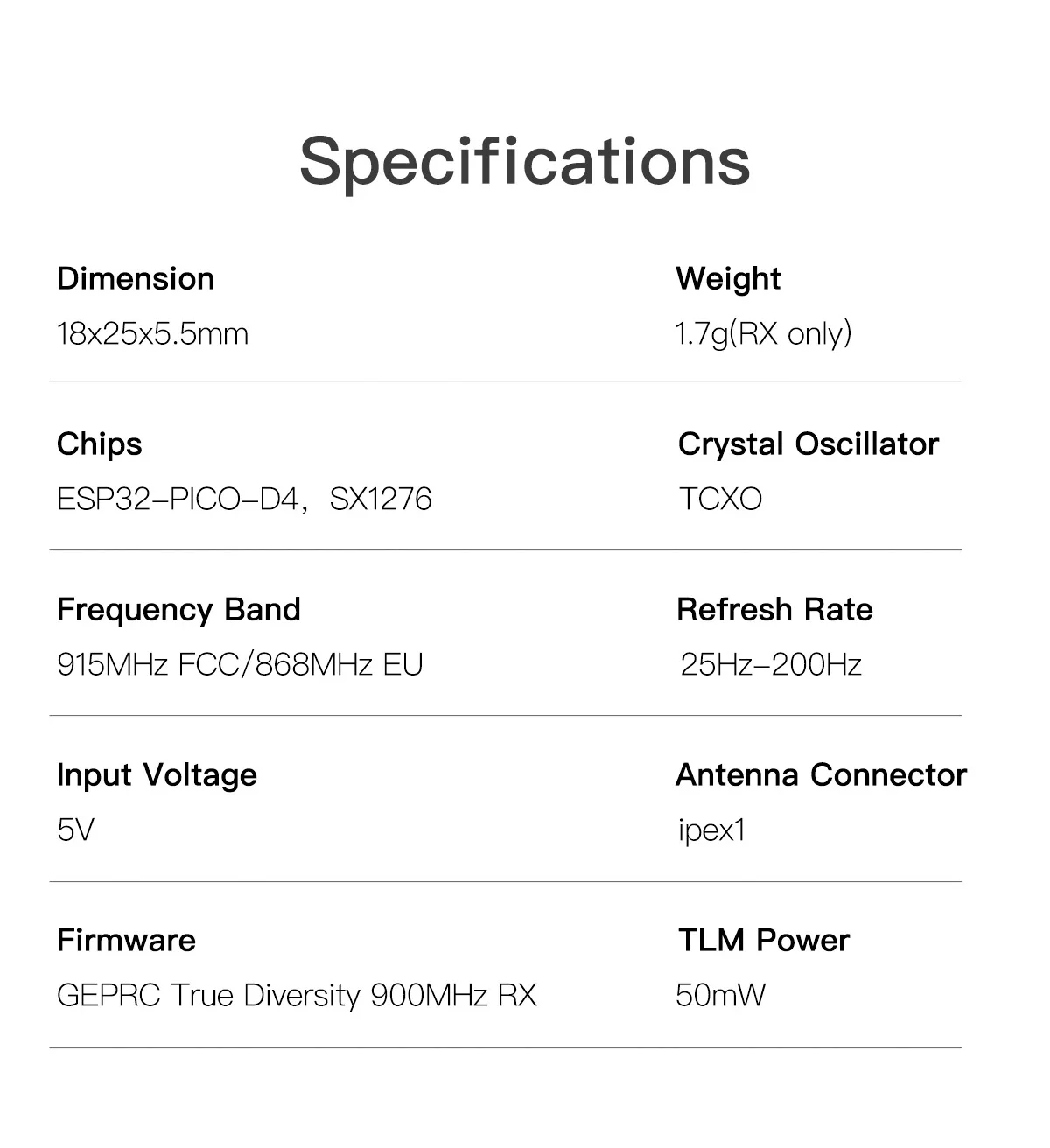Click the Antenna Connector label
This screenshot has height=1148, width=1050.
(x=821, y=775)
